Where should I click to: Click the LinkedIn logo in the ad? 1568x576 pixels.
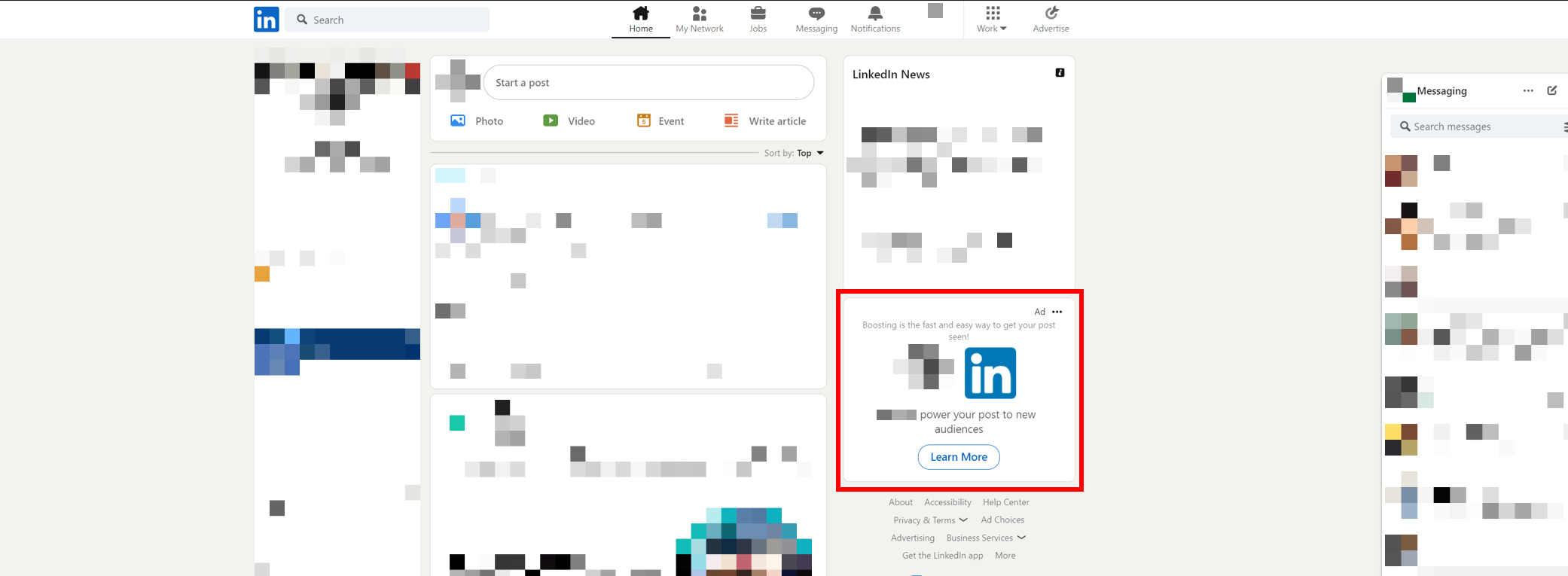(x=990, y=373)
